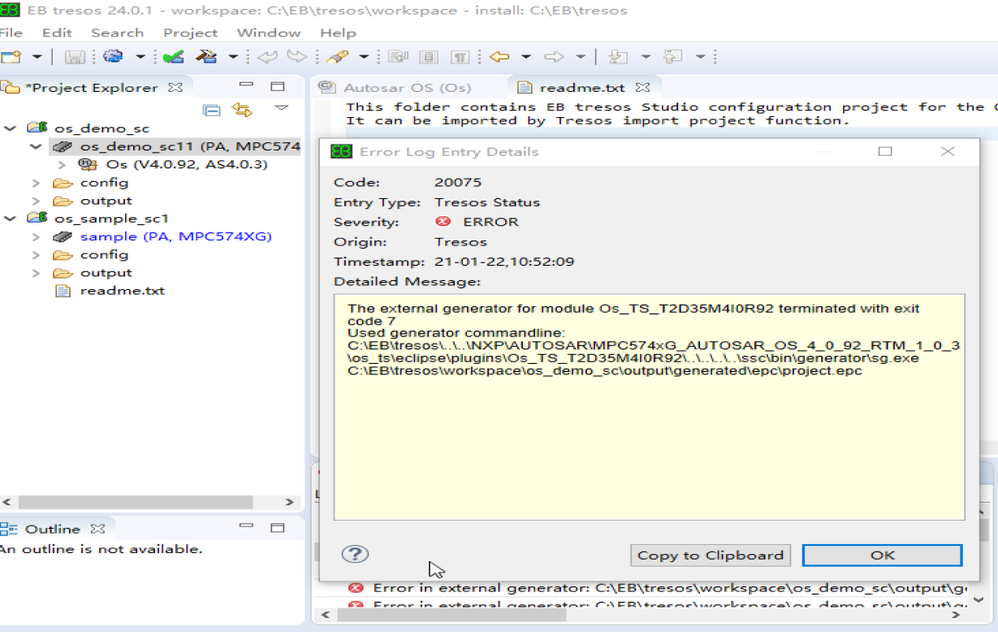Click the Undo arrow in the toolbar
Viewport: 998px width, 632px height.
point(267,57)
